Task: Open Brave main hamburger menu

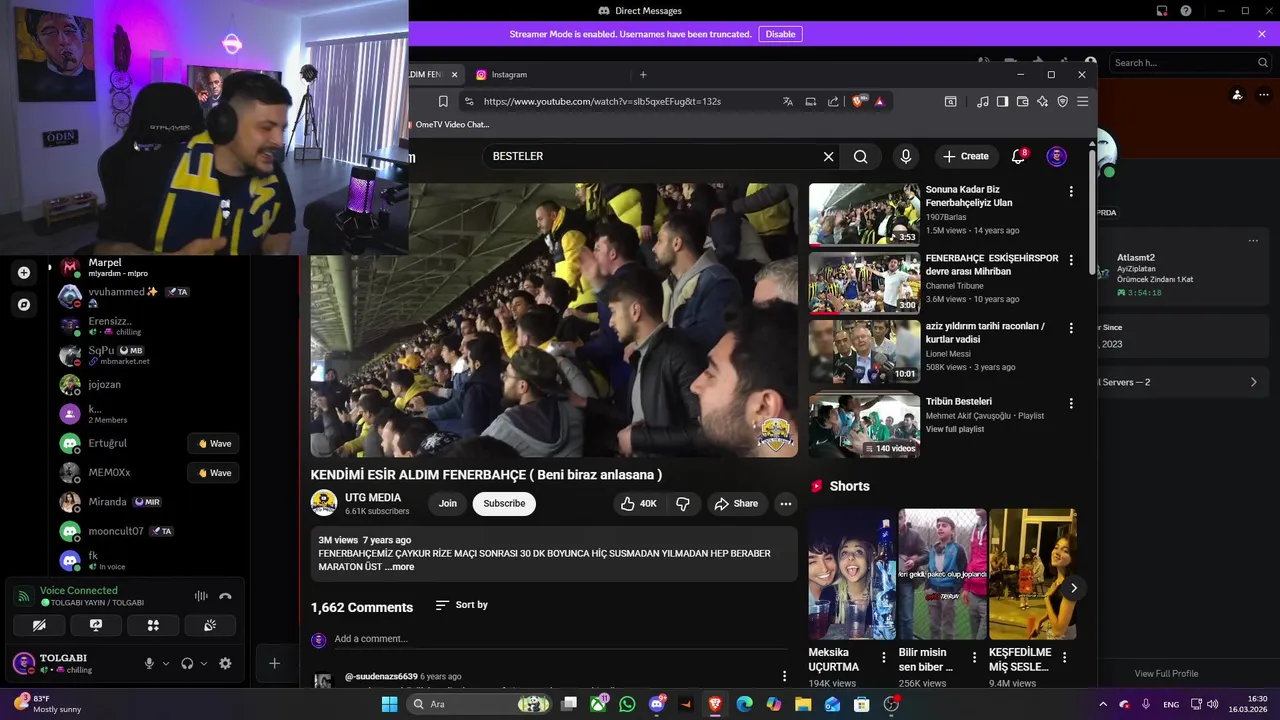Action: pos(1082,101)
